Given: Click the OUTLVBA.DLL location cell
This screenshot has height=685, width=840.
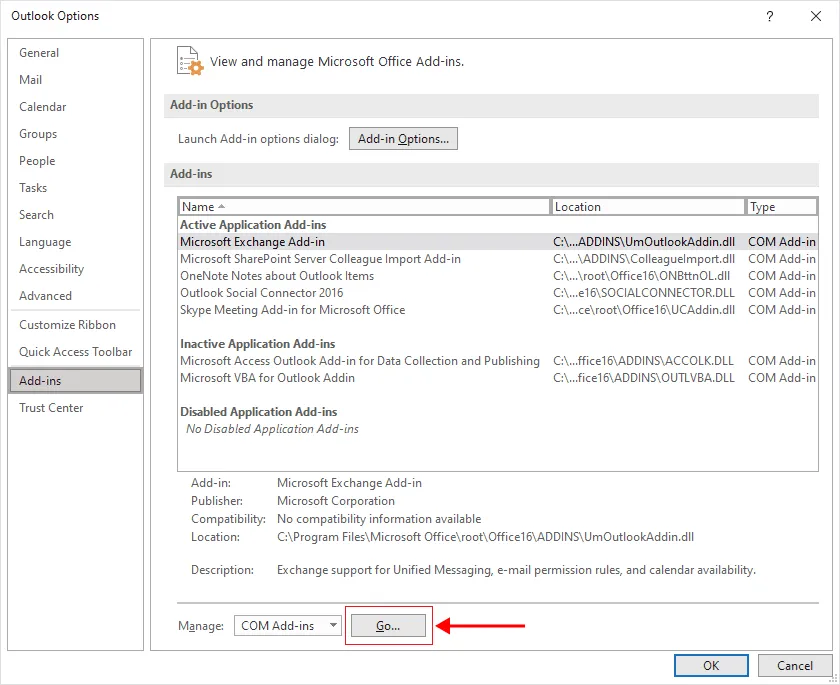Looking at the screenshot, I should [x=644, y=378].
